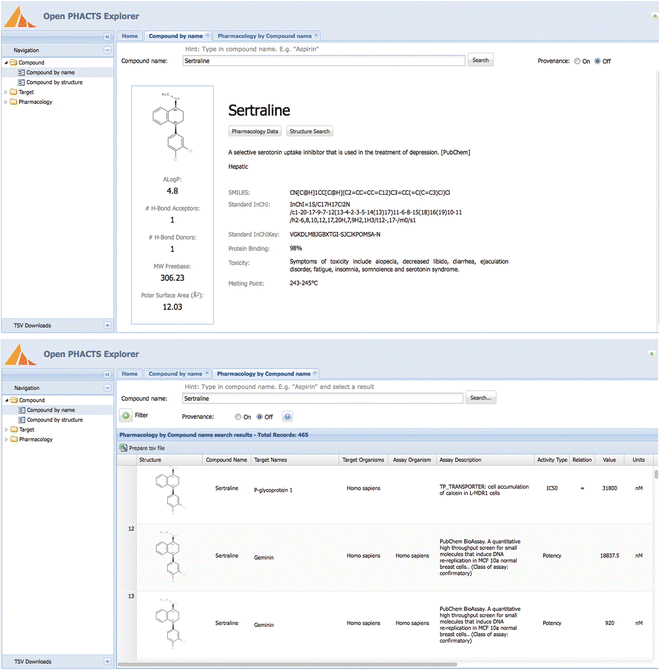Click P-glycoprotein 1 target cell
Image resolution: width=660 pixels, height=670 pixels.
[273, 490]
